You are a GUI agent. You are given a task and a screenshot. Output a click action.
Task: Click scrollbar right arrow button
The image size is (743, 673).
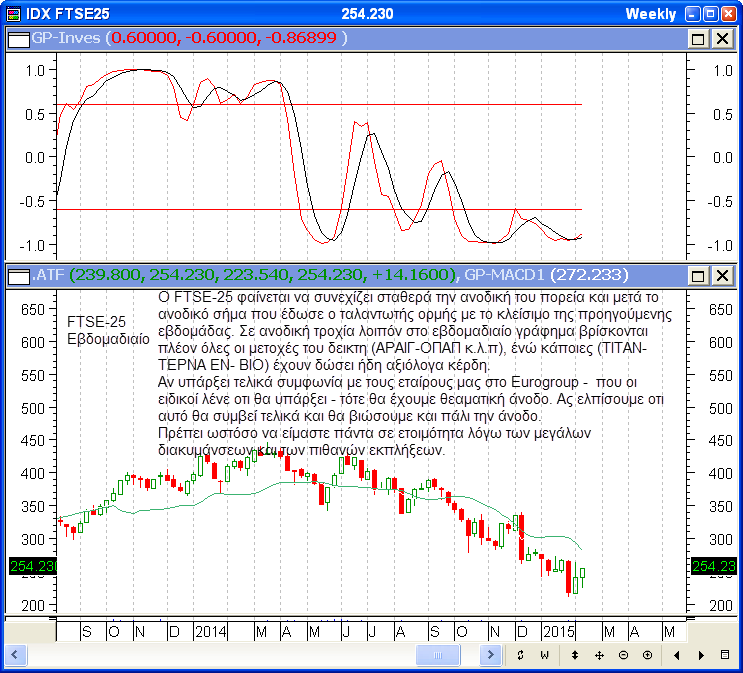tap(490, 655)
